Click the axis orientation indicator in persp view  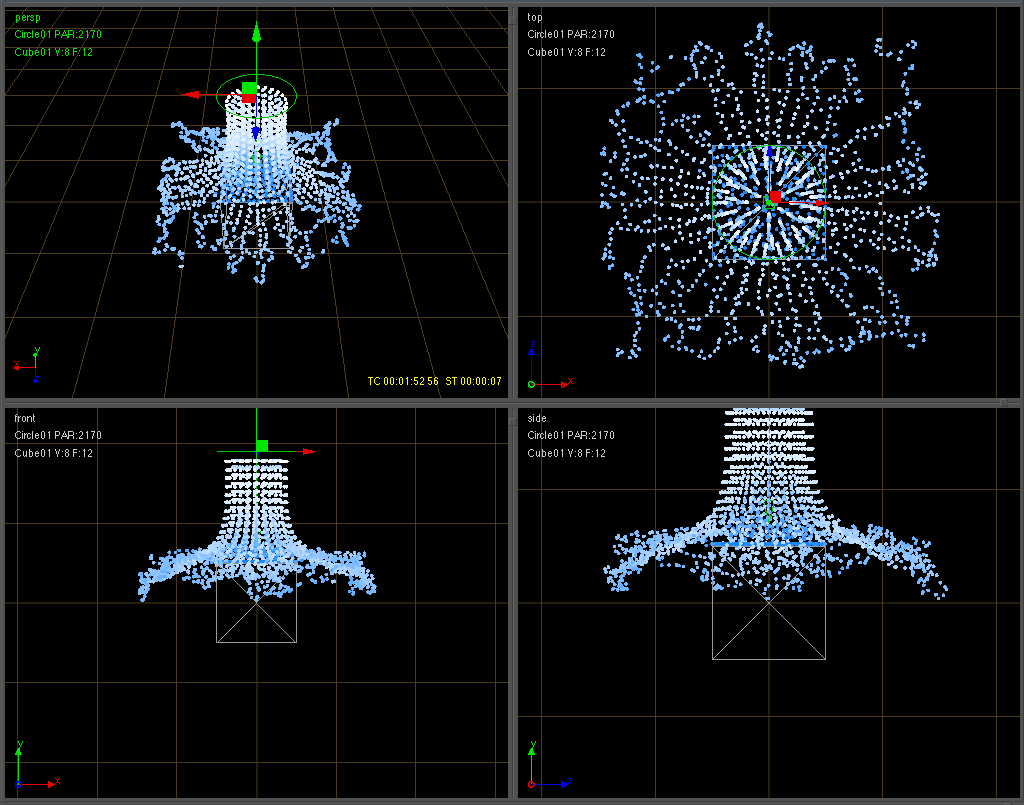click(27, 365)
